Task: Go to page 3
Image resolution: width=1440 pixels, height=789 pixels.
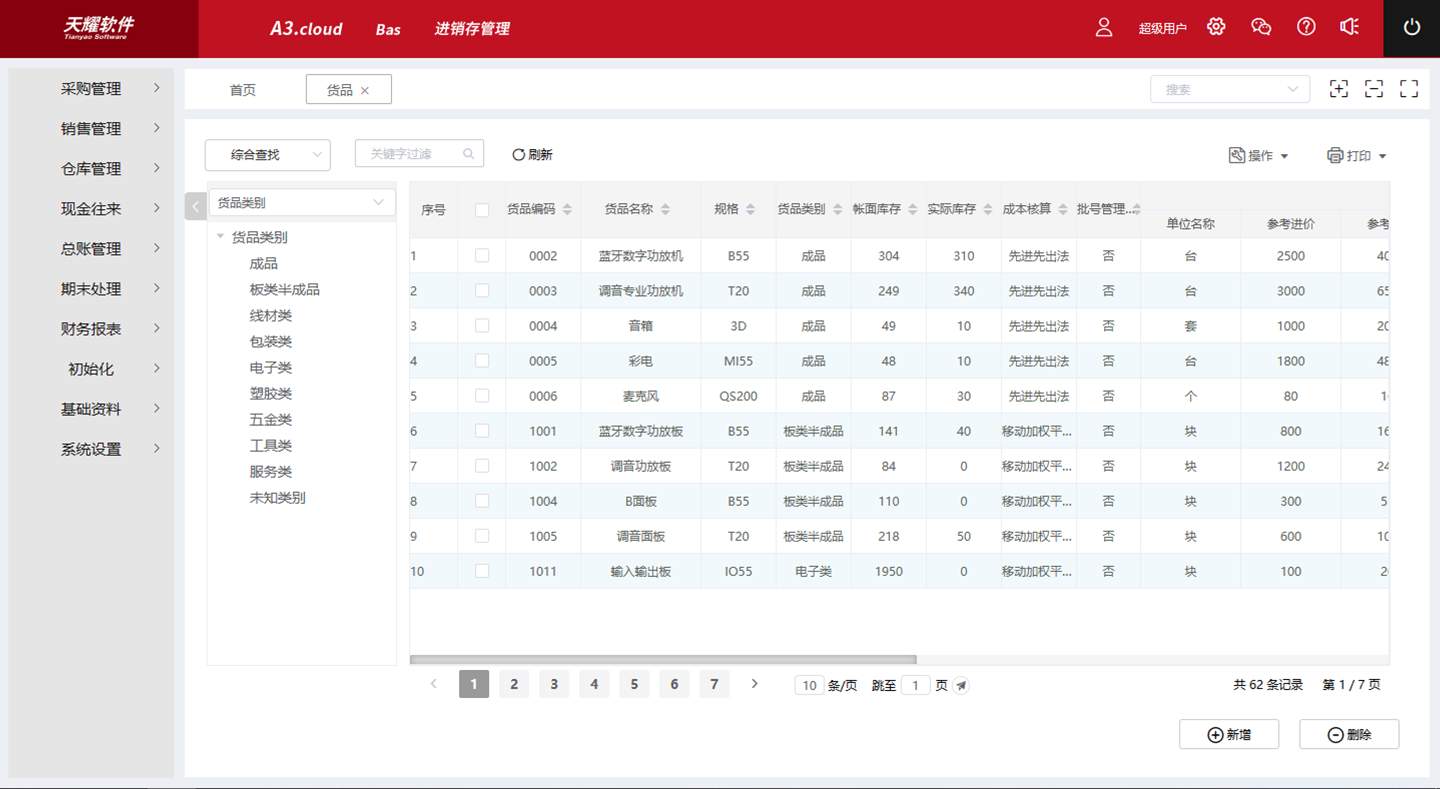Action: pos(554,684)
